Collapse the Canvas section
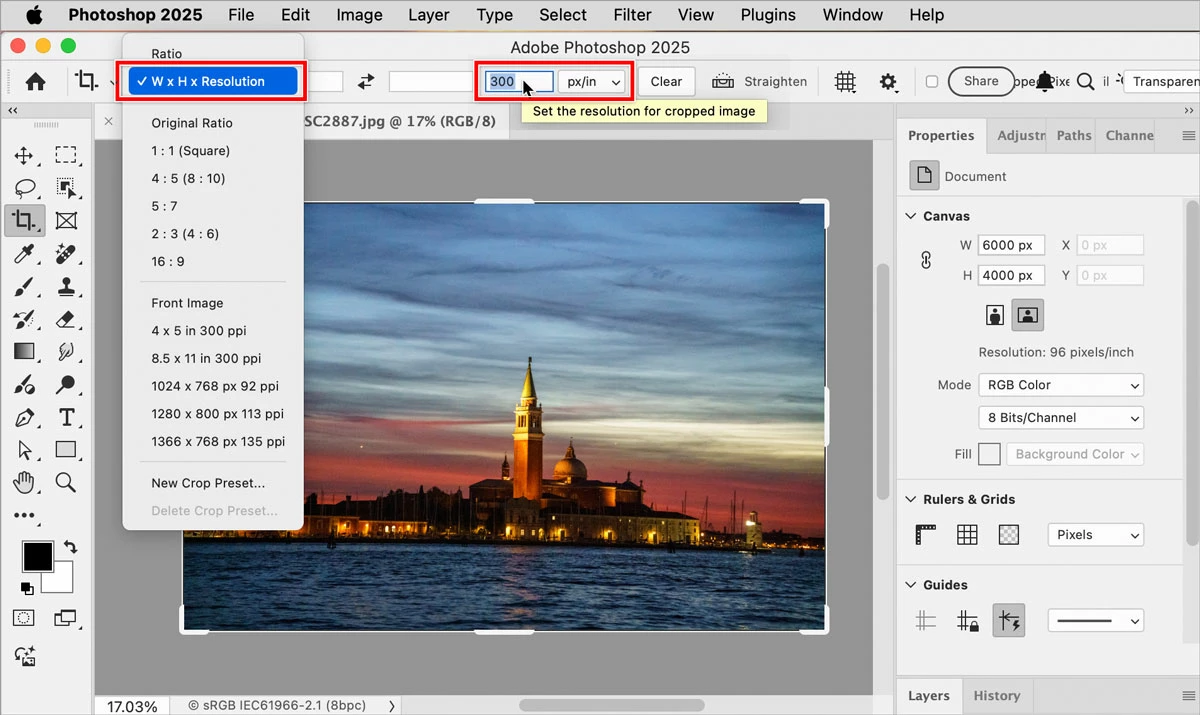The image size is (1200, 715). (911, 216)
